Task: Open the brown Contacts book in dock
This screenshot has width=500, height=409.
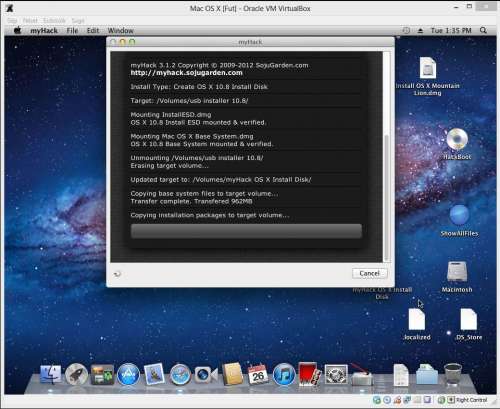Action: [232, 374]
